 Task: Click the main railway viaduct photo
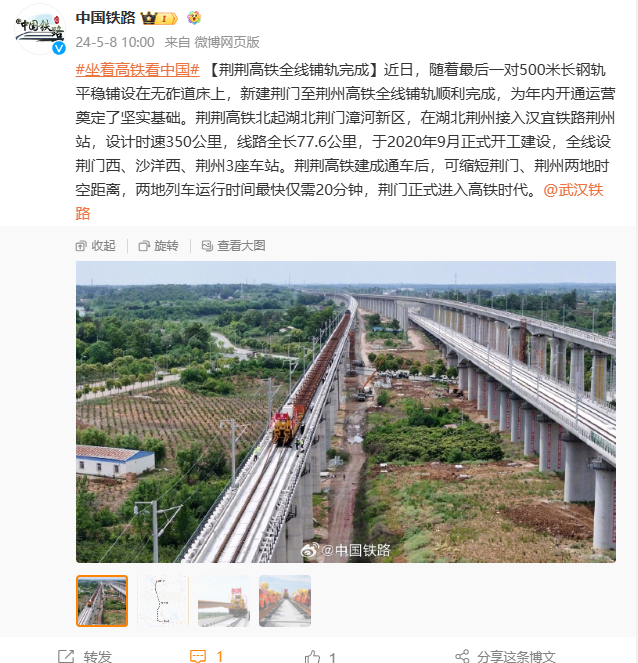pos(346,412)
